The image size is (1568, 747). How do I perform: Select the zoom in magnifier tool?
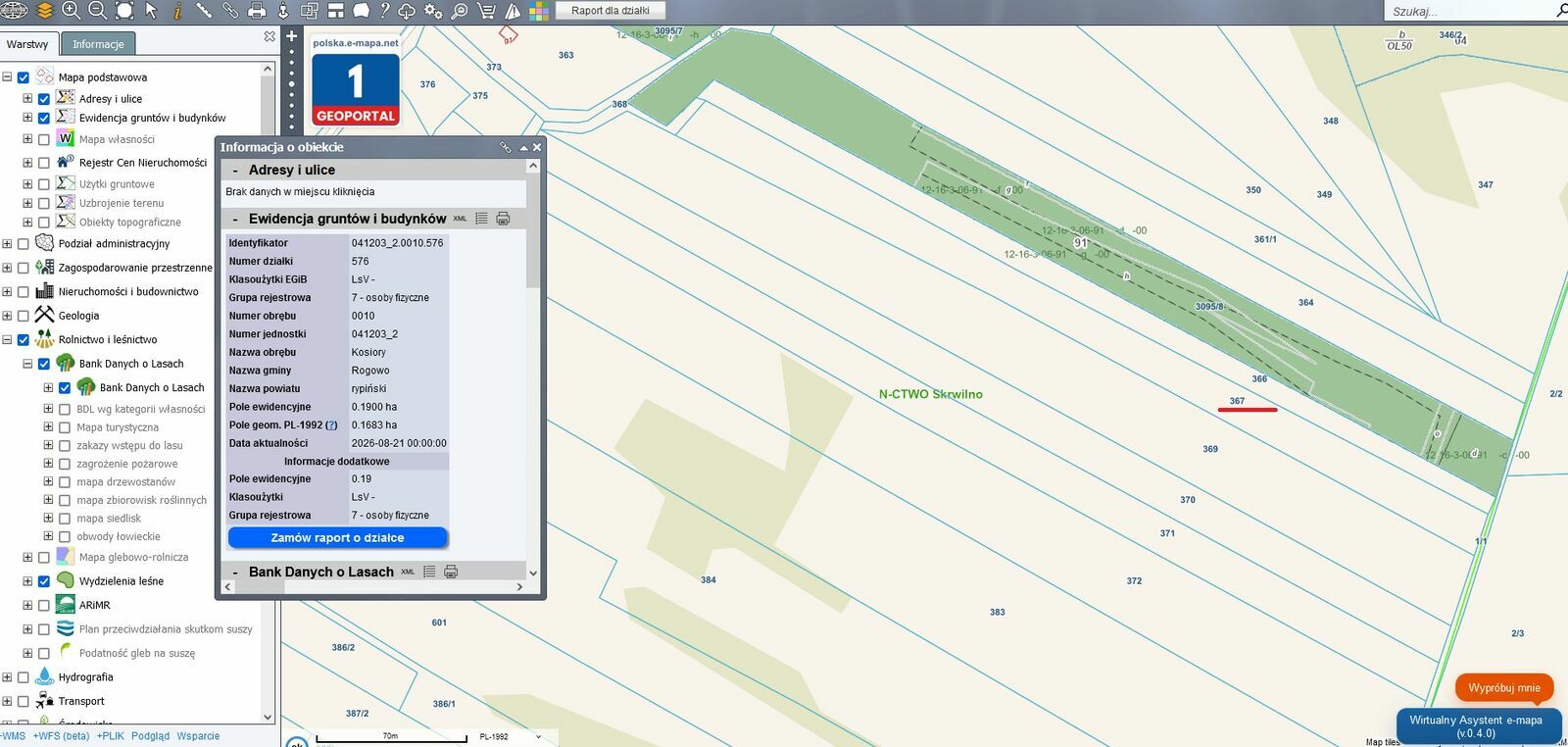(72, 11)
